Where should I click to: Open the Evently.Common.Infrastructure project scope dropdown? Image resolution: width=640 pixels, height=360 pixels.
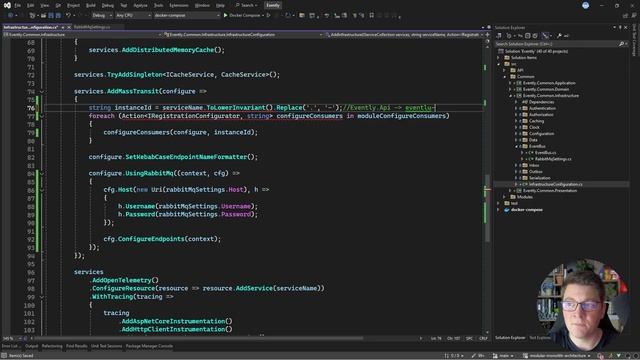[82, 35]
